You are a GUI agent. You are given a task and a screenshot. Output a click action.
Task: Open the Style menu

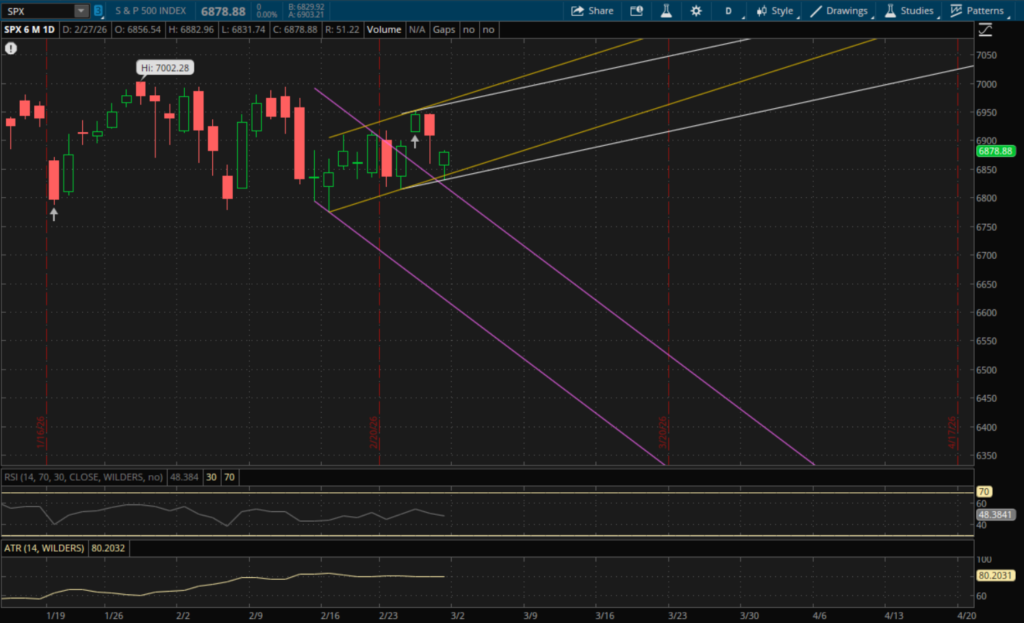pos(775,11)
